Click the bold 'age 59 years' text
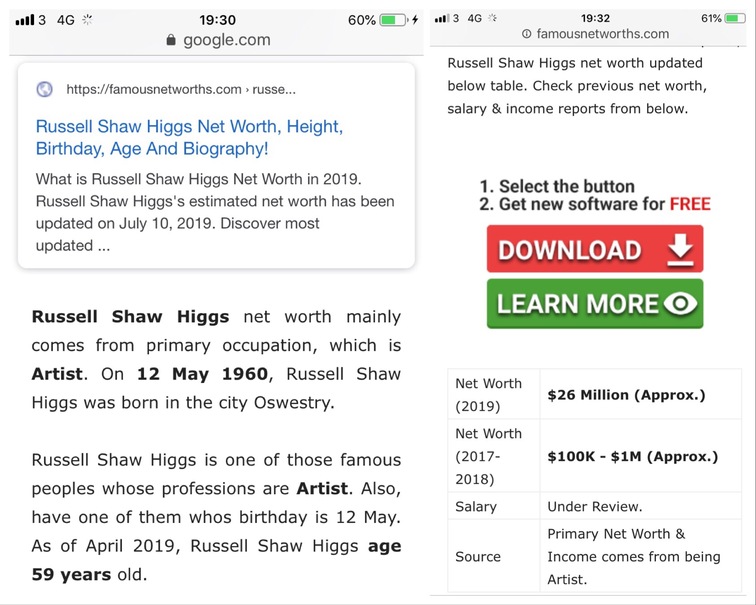The height and width of the screenshot is (605, 756). tap(216, 560)
